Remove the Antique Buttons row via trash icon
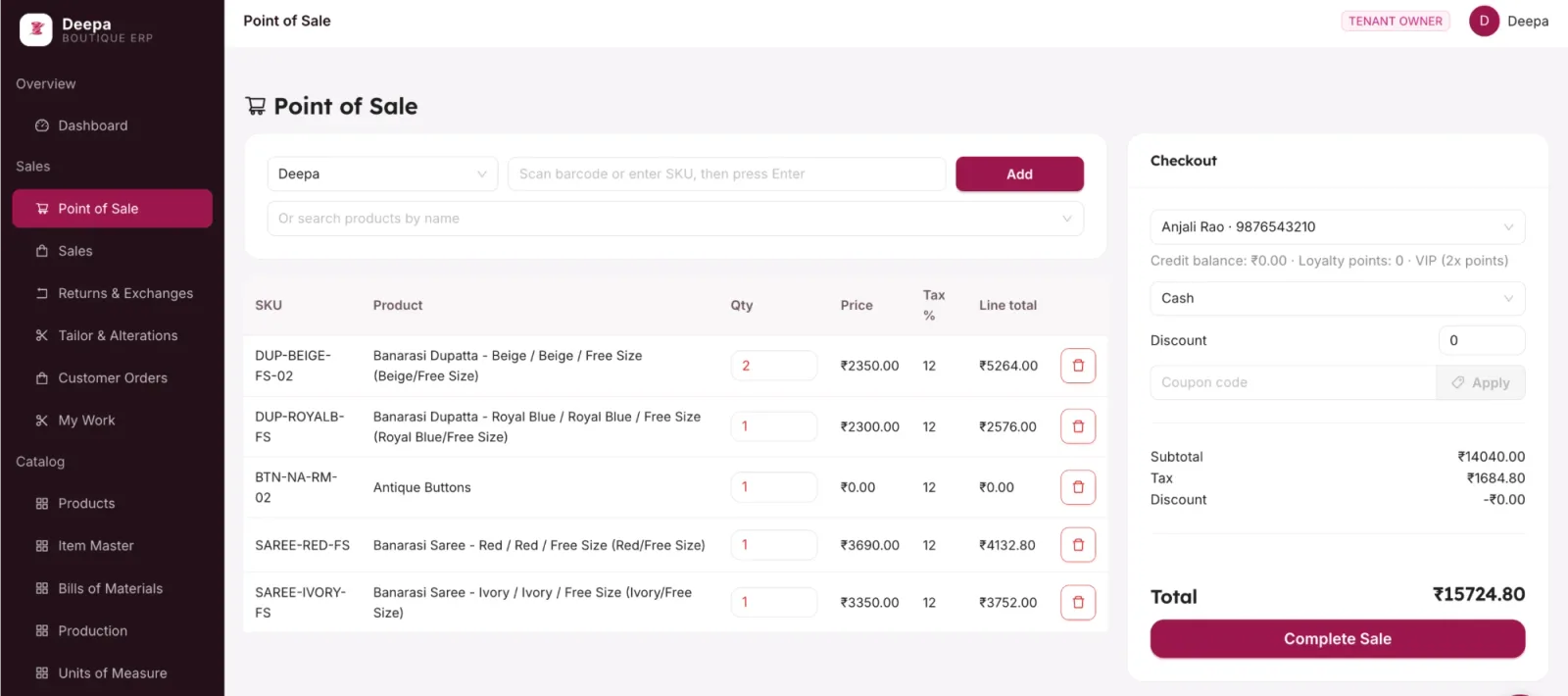The height and width of the screenshot is (696, 1568). (x=1078, y=487)
